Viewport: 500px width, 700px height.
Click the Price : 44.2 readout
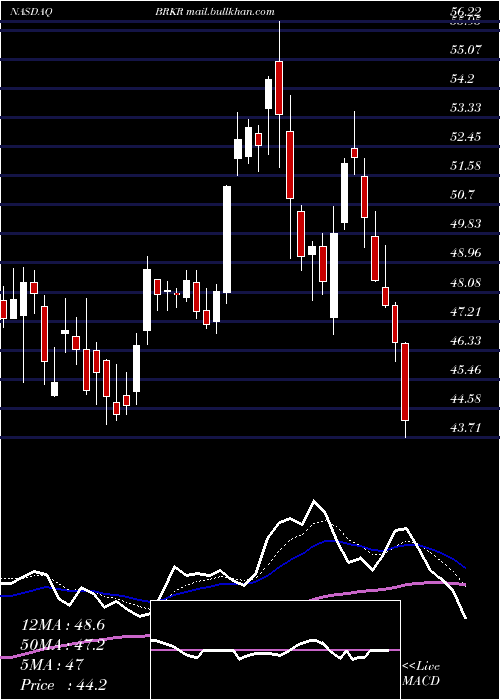click(x=63, y=685)
